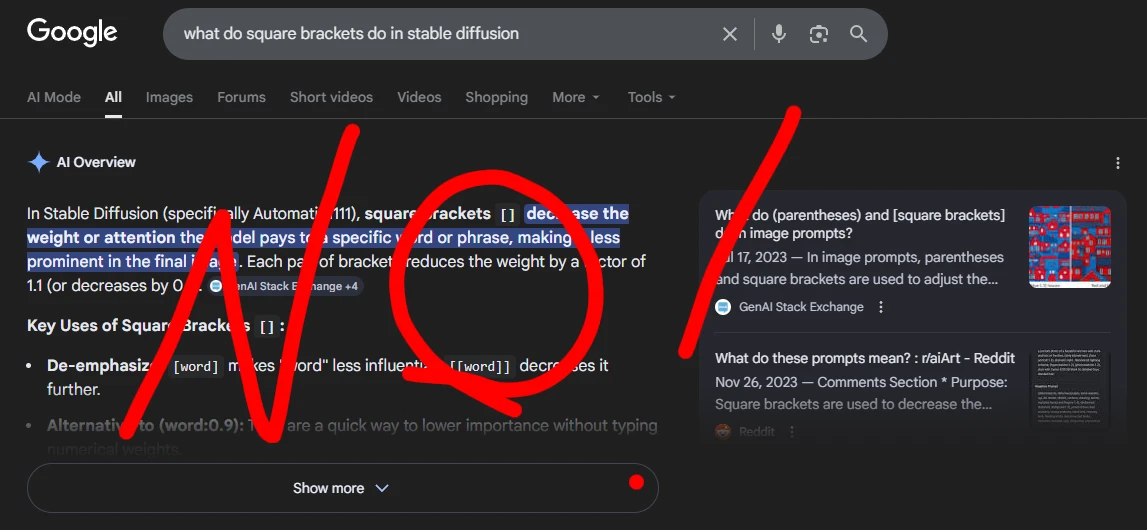The height and width of the screenshot is (530, 1147).
Task: Clear the search query with X
Action: point(730,34)
